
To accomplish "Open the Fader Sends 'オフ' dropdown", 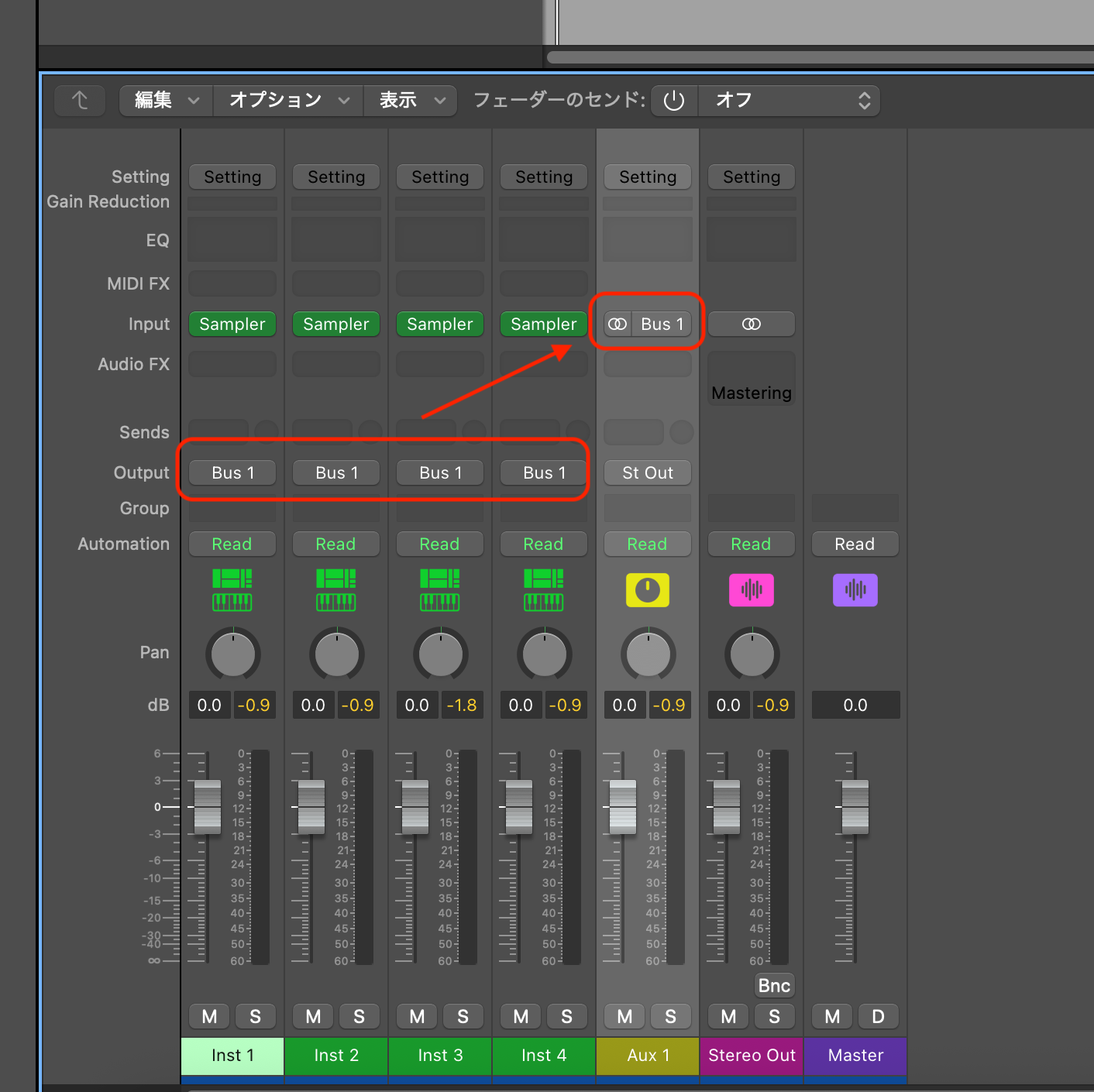I will (789, 101).
